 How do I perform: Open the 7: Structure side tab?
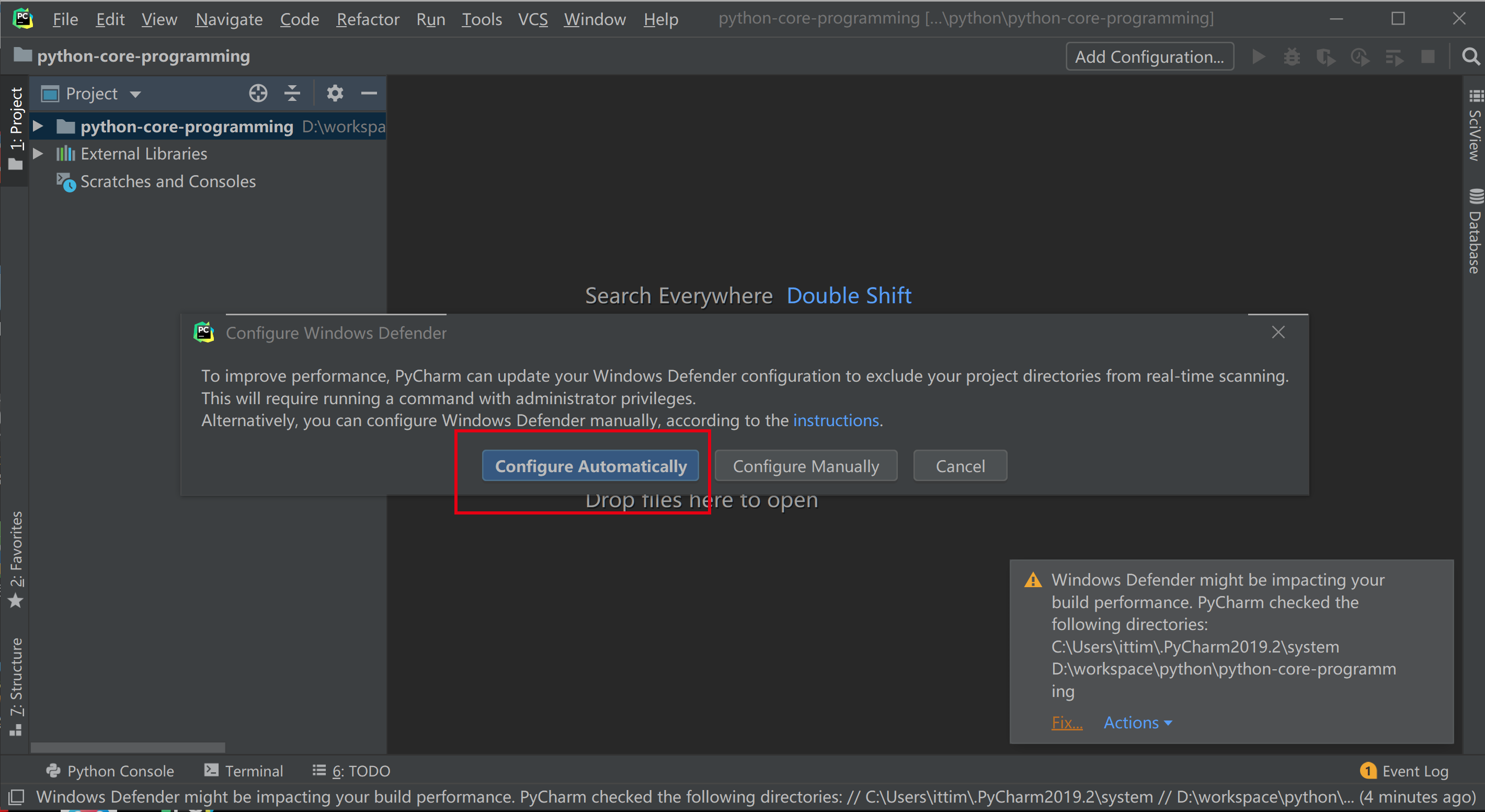click(x=16, y=687)
